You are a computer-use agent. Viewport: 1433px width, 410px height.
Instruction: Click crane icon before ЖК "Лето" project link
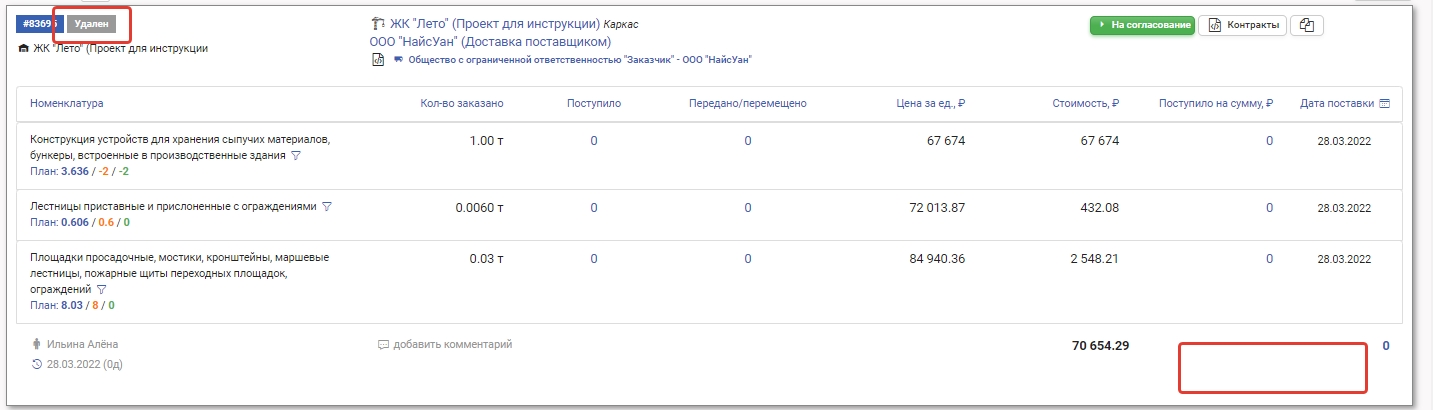pos(377,23)
